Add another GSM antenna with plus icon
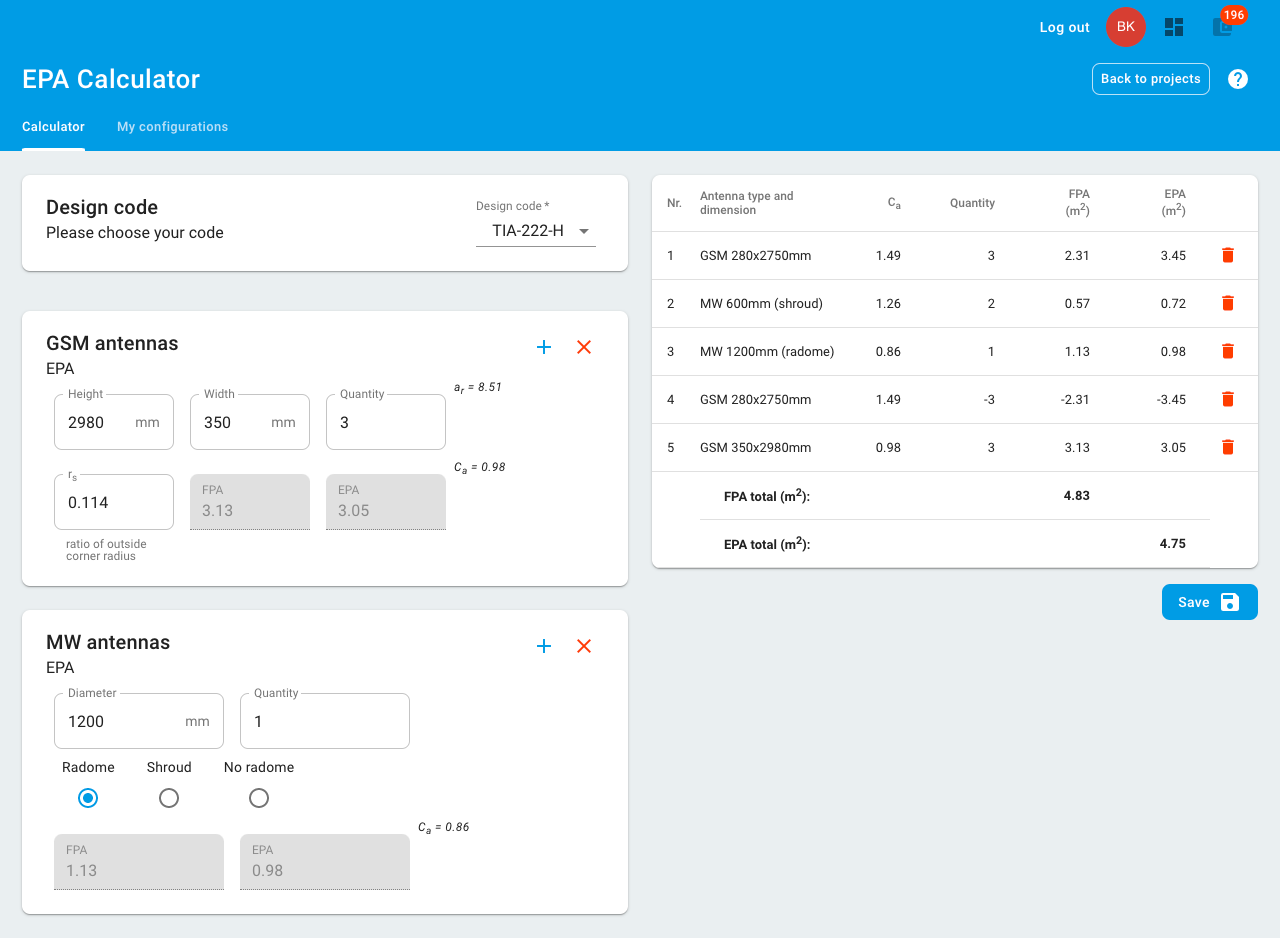The width and height of the screenshot is (1280, 938). click(544, 347)
